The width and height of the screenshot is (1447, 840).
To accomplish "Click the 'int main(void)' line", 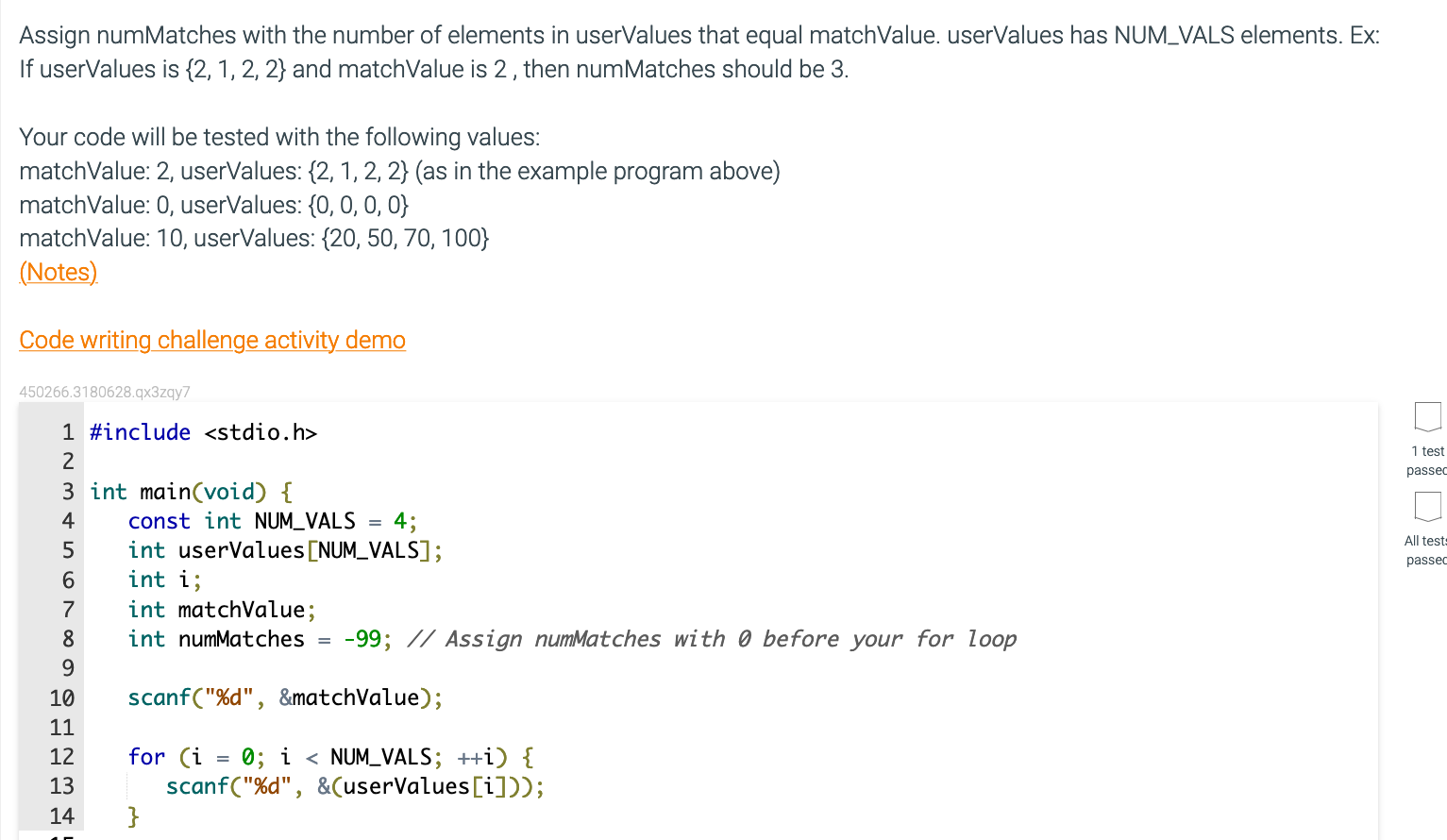I will coord(189,491).
